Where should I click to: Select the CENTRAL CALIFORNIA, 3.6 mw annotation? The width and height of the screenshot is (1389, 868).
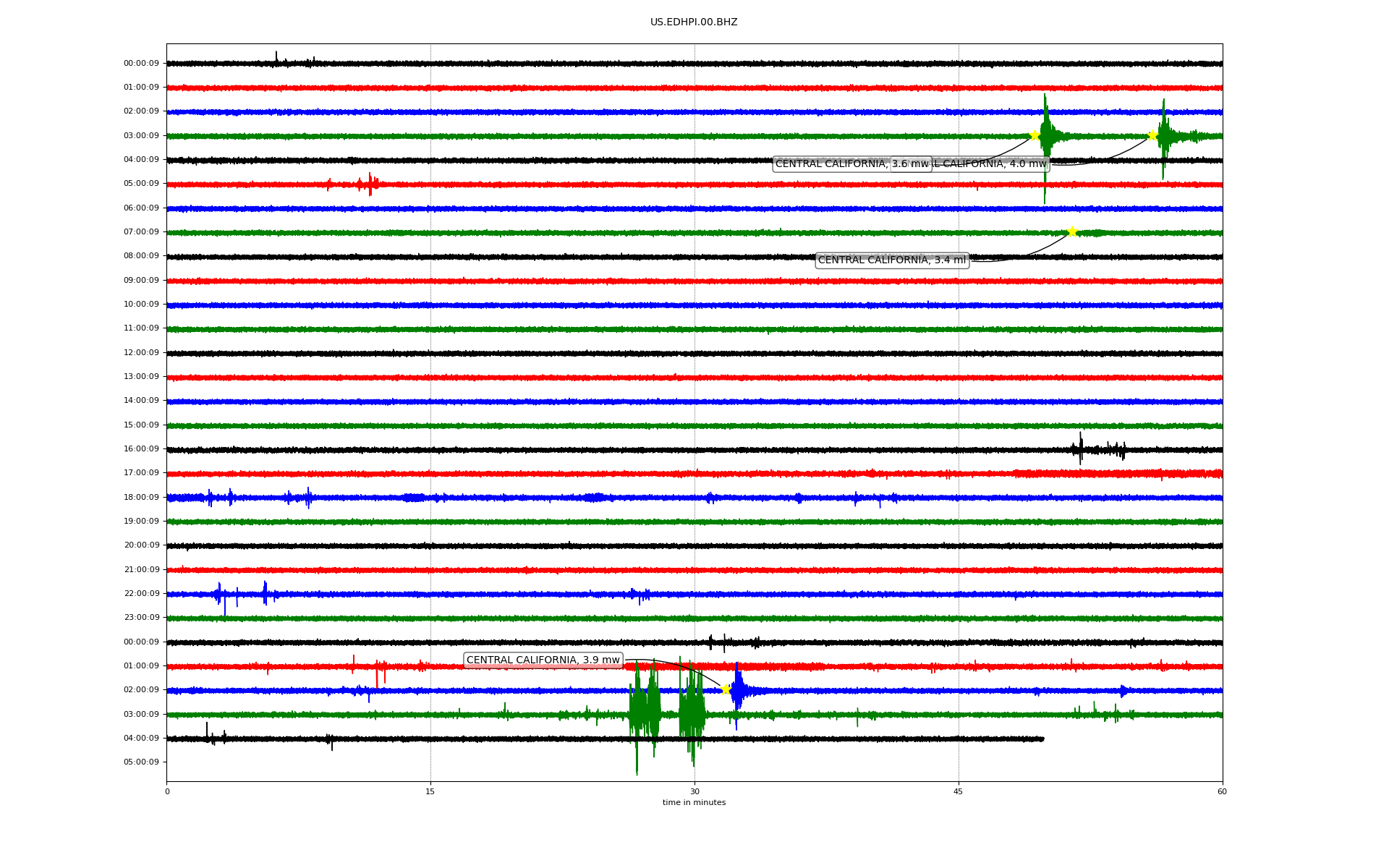[x=832, y=164]
